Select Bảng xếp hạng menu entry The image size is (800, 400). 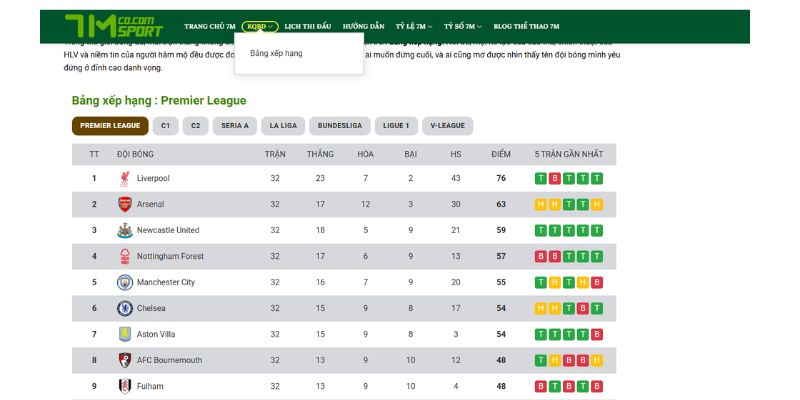point(276,53)
